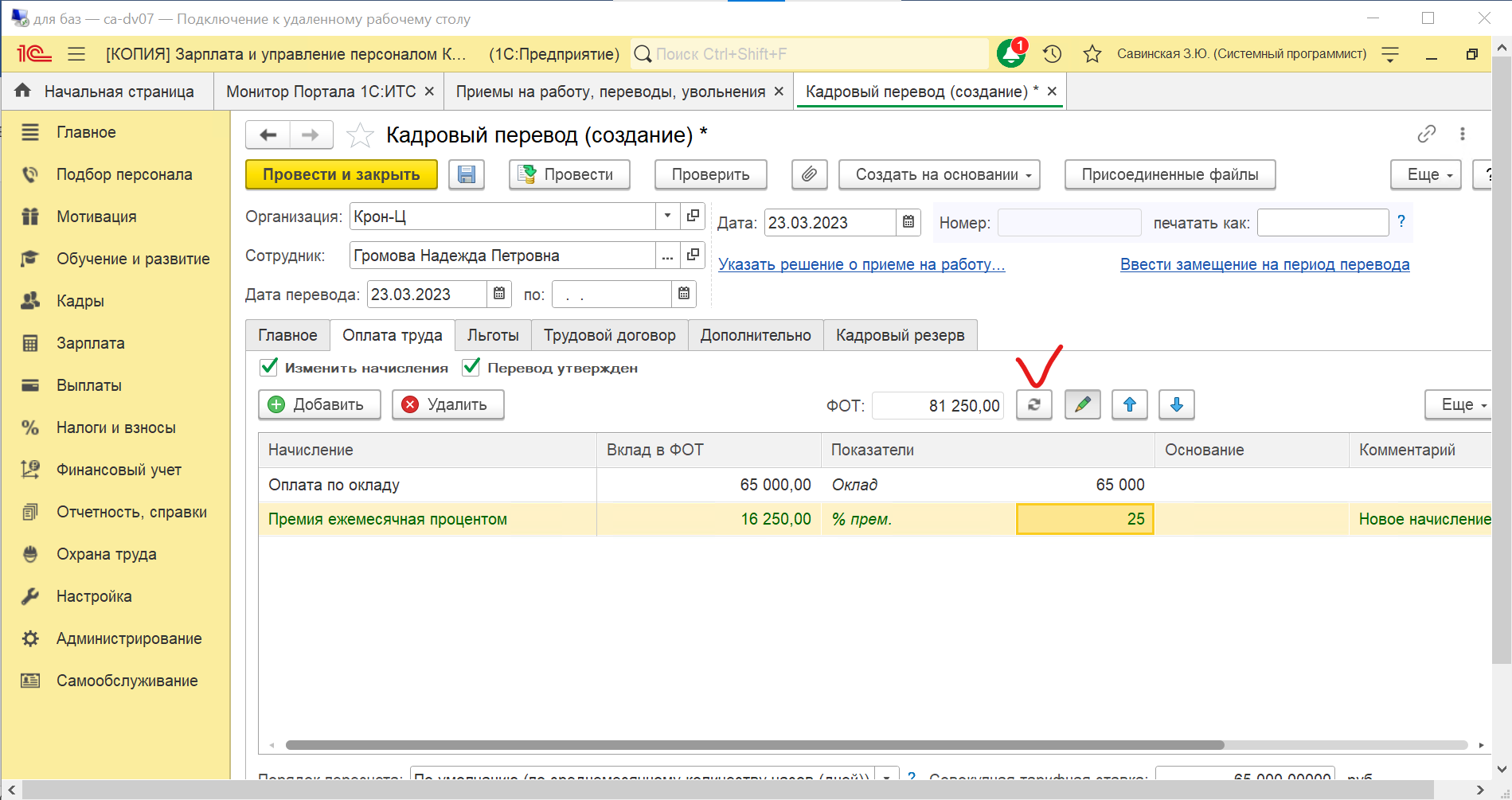
Task: Open the notifications bell icon
Action: tap(1011, 54)
